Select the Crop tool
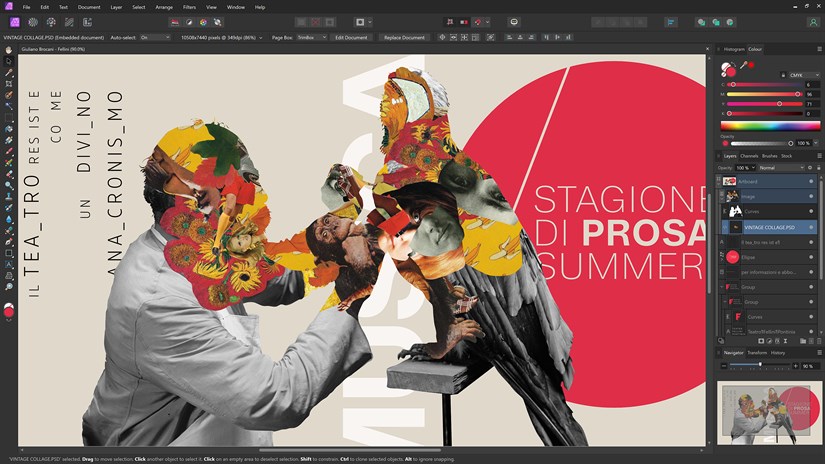Image resolution: width=825 pixels, height=464 pixels. [x=8, y=84]
